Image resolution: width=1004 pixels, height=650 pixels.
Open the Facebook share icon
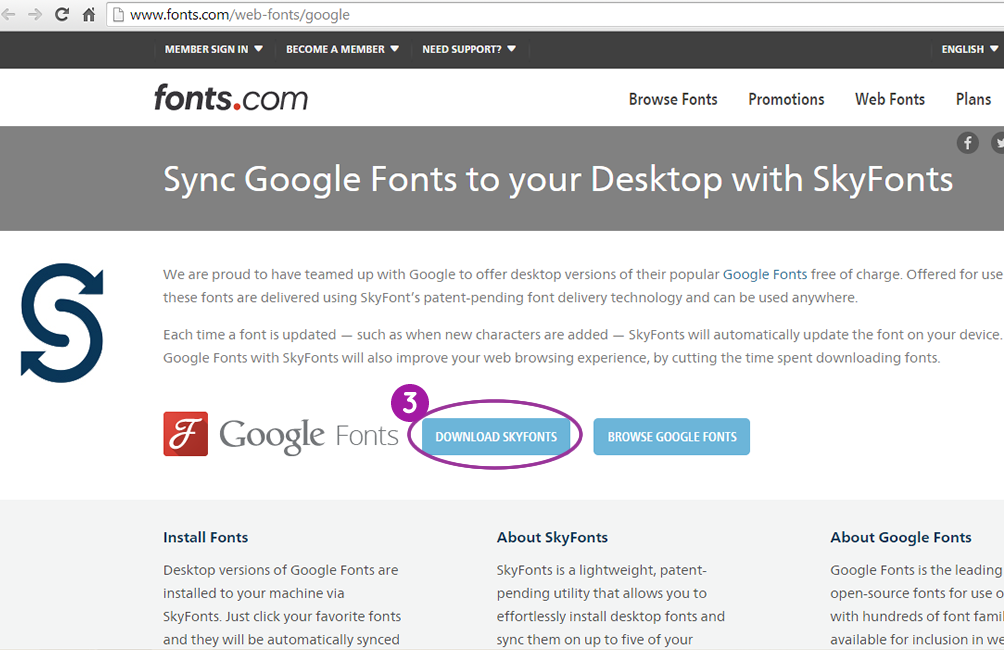(x=967, y=143)
